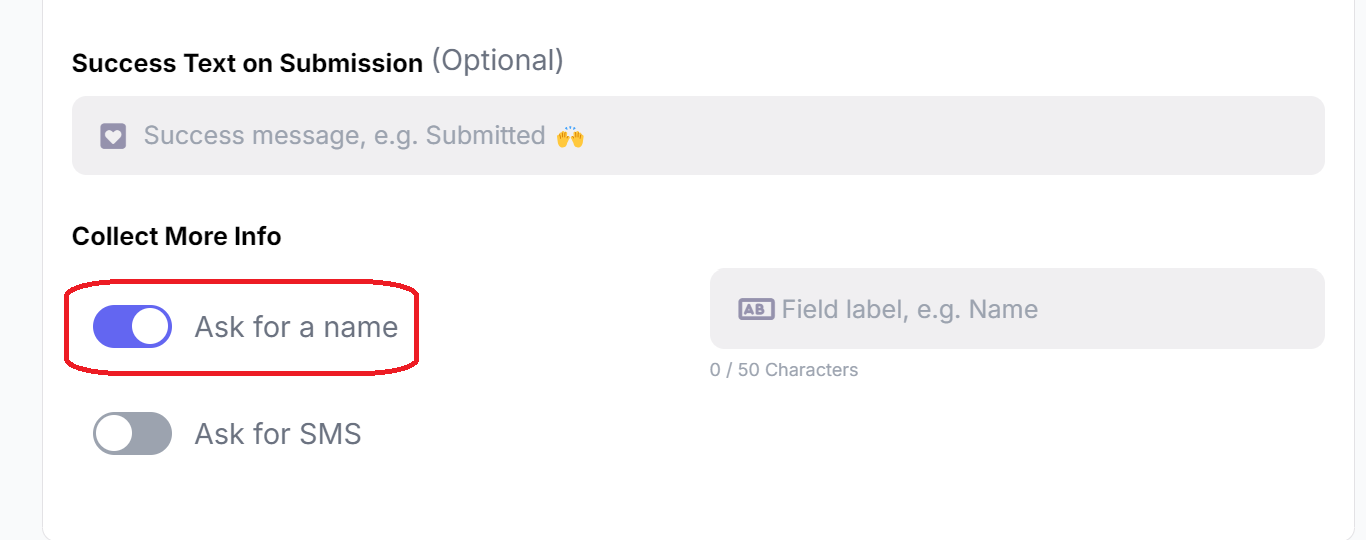1366x540 pixels.
Task: Click the 'Success Text on Submission' label
Action: pos(247,63)
